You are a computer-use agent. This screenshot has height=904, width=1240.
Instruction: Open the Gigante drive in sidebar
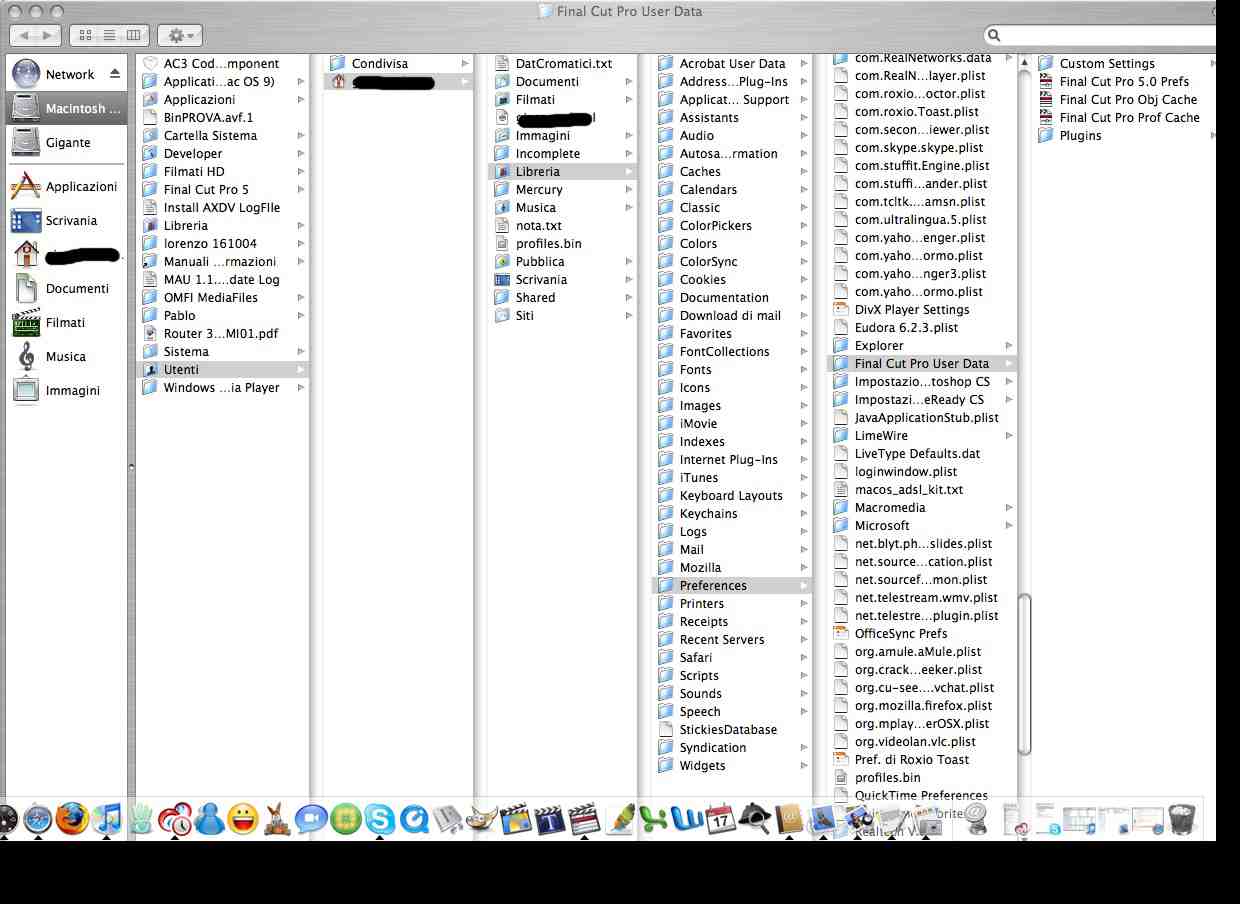pyautogui.click(x=66, y=142)
